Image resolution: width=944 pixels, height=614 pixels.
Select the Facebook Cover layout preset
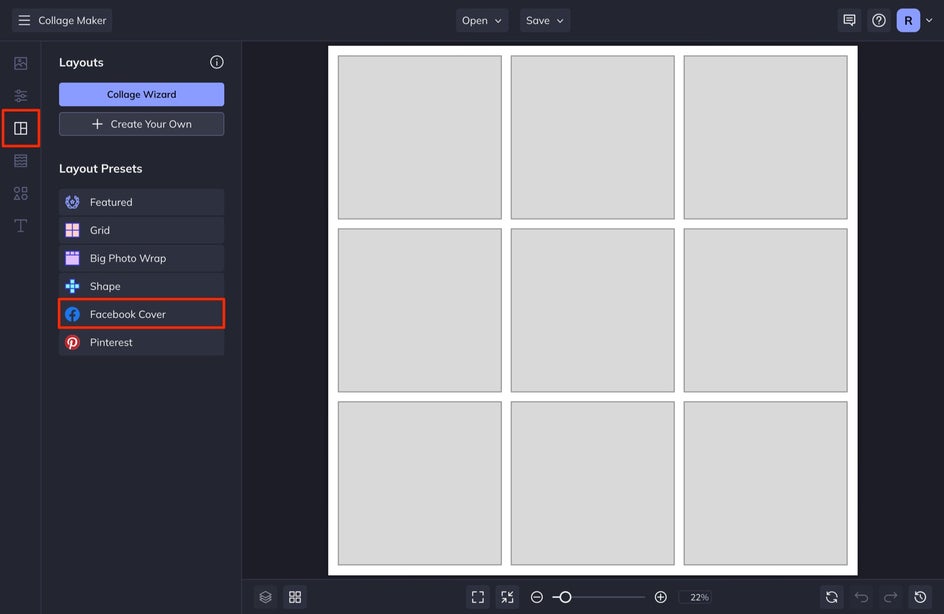(141, 314)
